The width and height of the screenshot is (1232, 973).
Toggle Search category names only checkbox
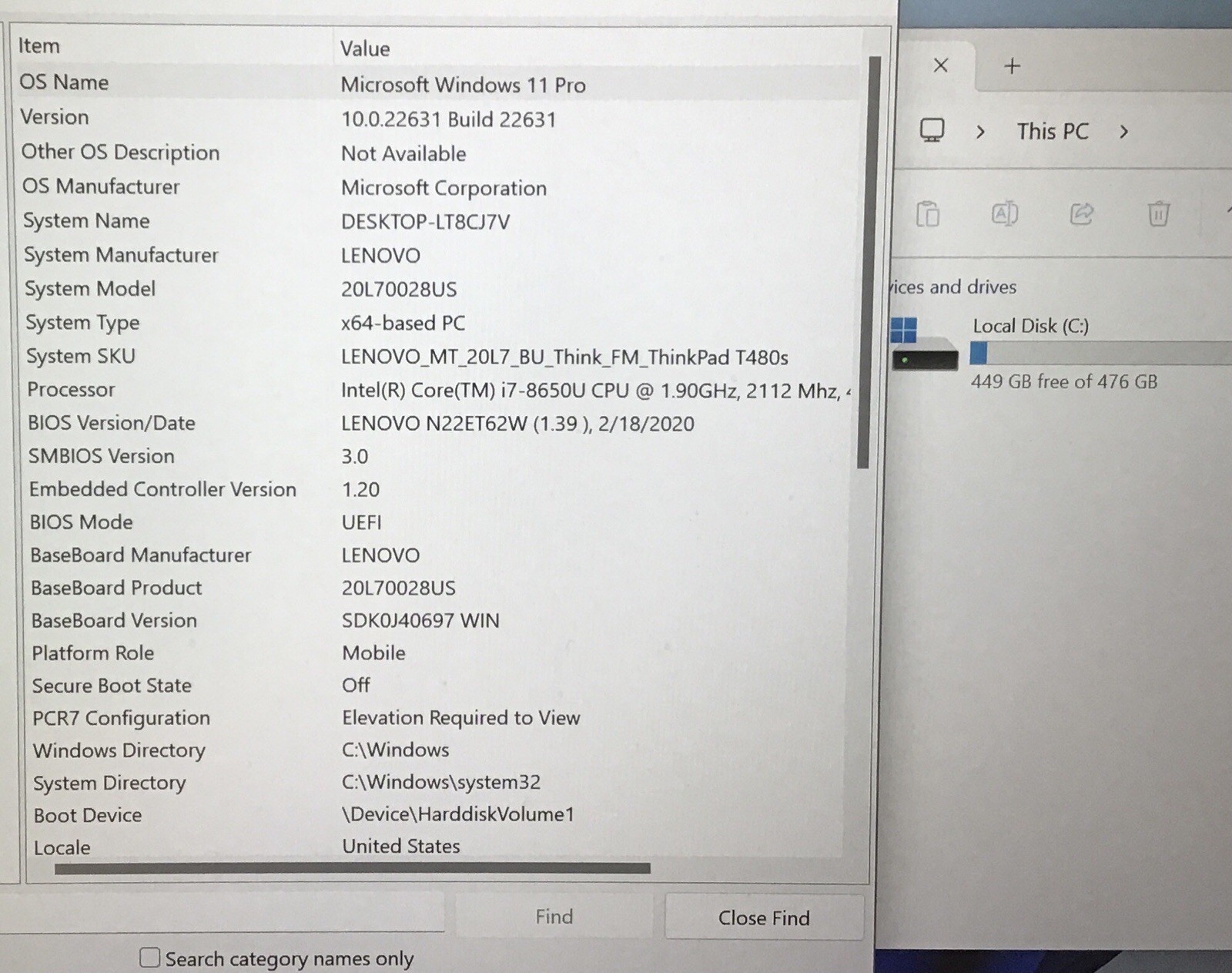pos(149,958)
